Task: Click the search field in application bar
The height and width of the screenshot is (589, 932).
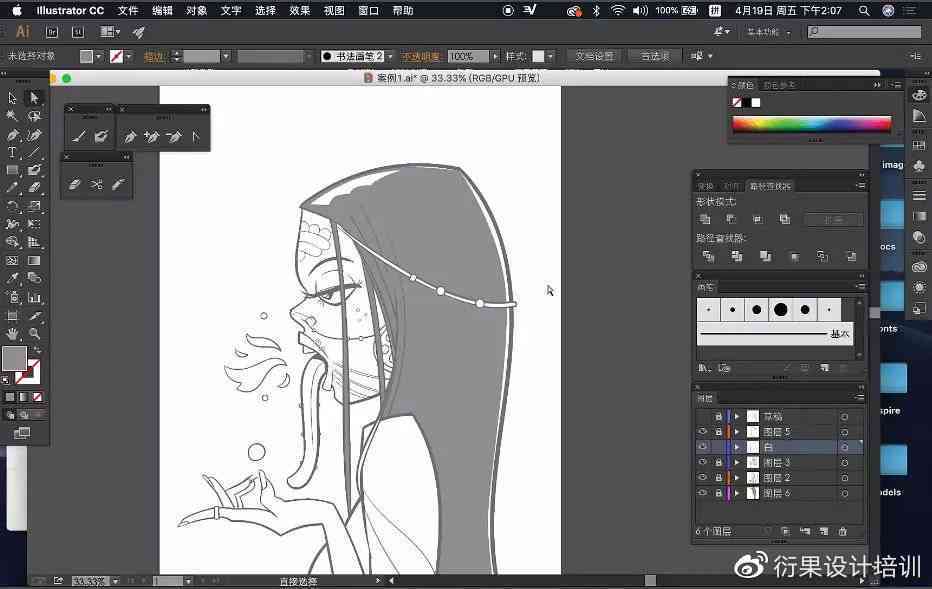Action: click(864, 32)
